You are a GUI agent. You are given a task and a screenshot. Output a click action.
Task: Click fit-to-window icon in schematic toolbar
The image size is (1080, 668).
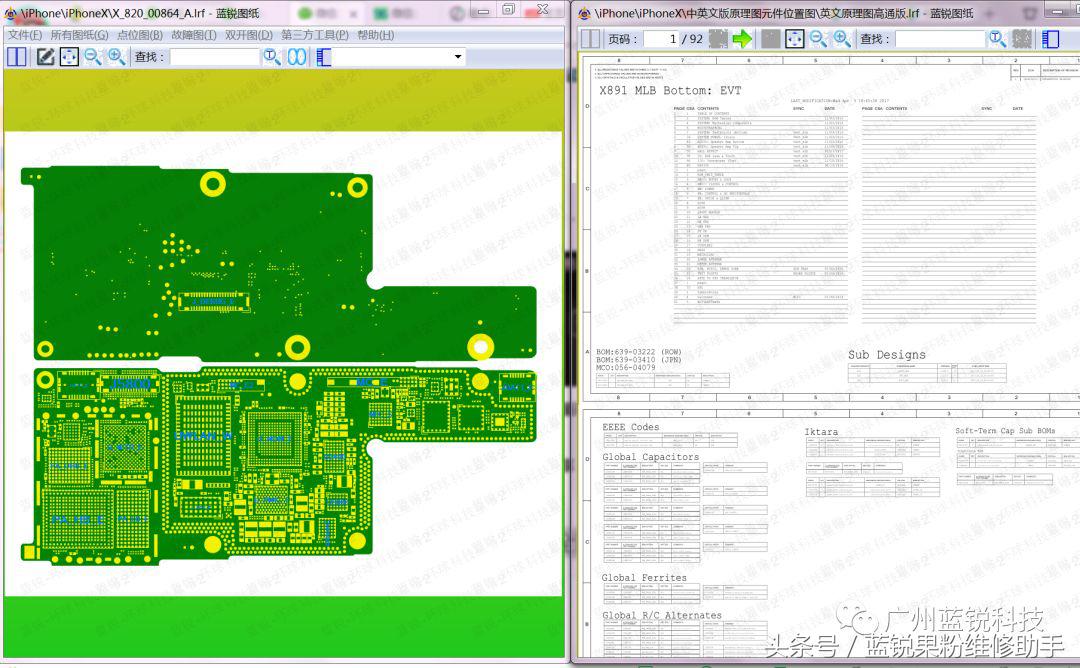(795, 39)
